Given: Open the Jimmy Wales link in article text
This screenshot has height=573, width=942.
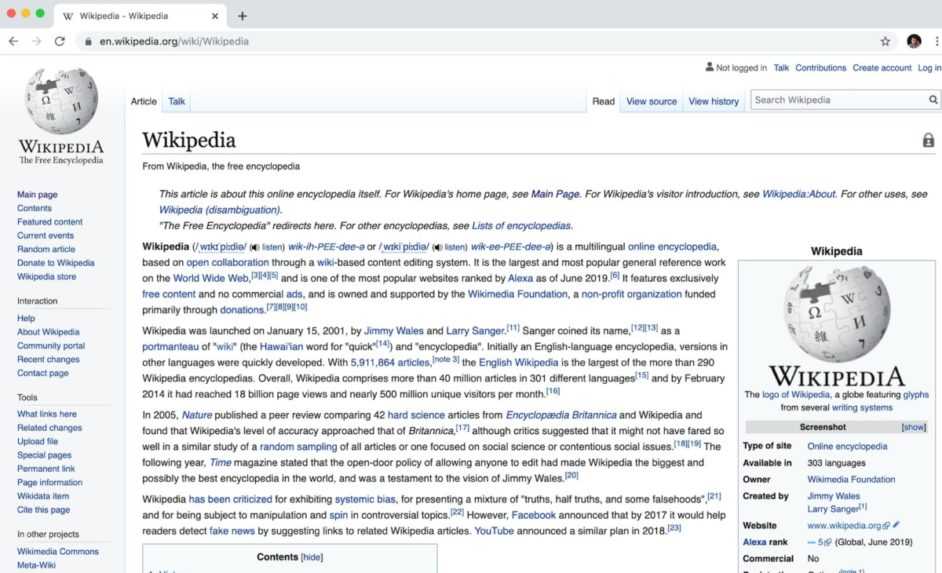Looking at the screenshot, I should pyautogui.click(x=394, y=331).
